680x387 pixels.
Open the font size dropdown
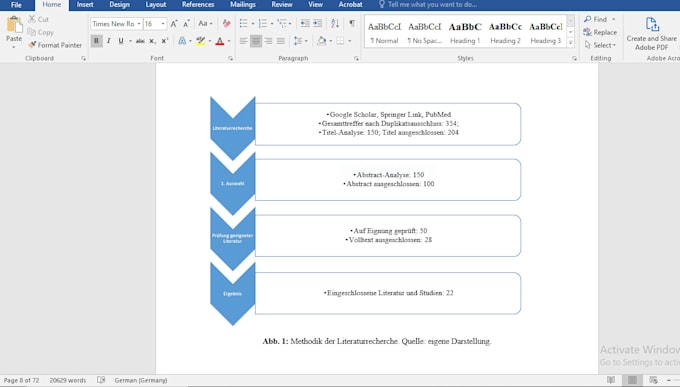coord(163,23)
